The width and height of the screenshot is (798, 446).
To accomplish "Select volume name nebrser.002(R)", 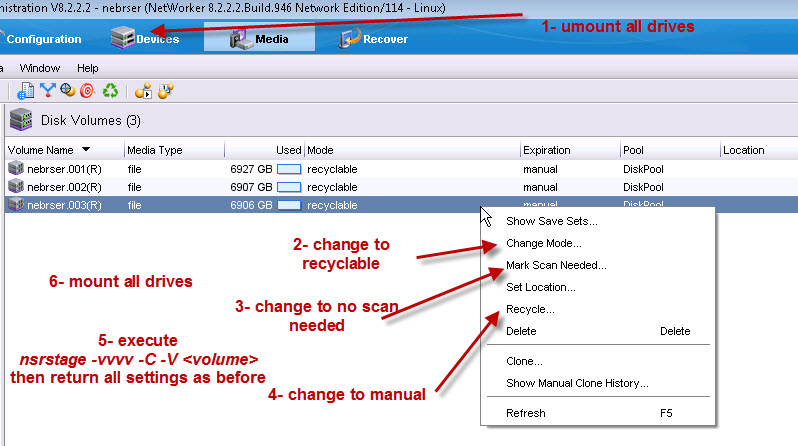I will pyautogui.click(x=64, y=187).
